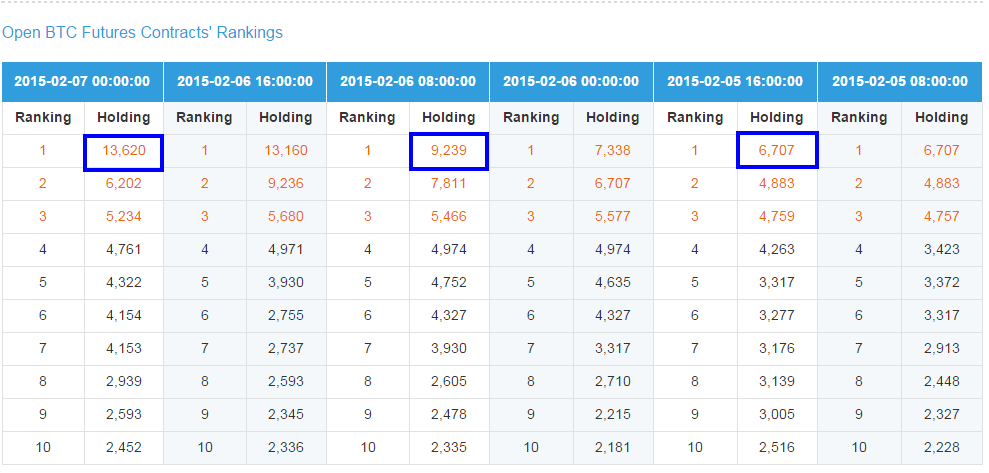Screen dimensions: 989x473
Task: Select the 2015-02-05 08:00:00 column header
Action: 900,81
